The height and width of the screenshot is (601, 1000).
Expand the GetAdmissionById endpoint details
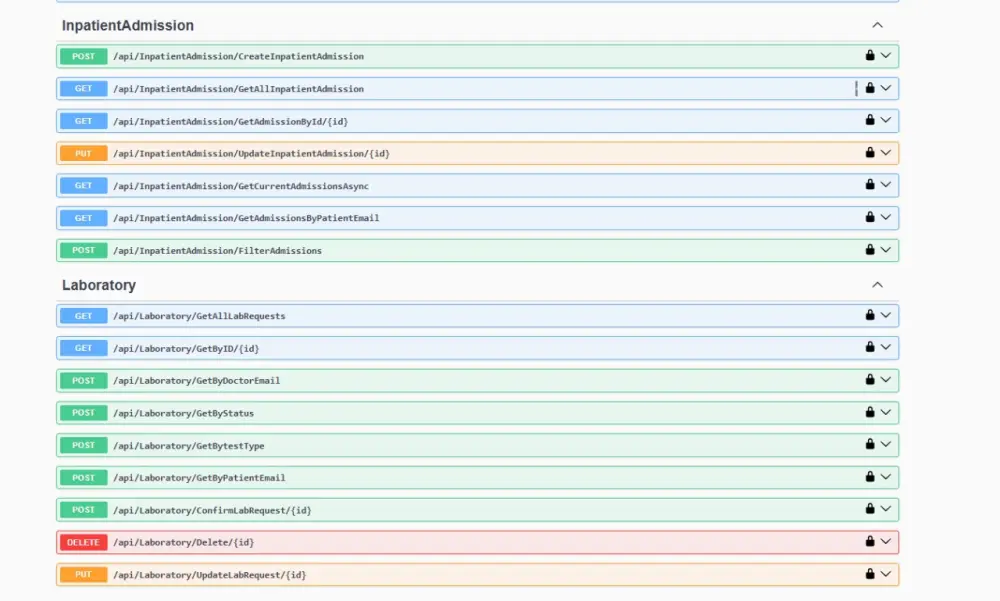[450, 120]
